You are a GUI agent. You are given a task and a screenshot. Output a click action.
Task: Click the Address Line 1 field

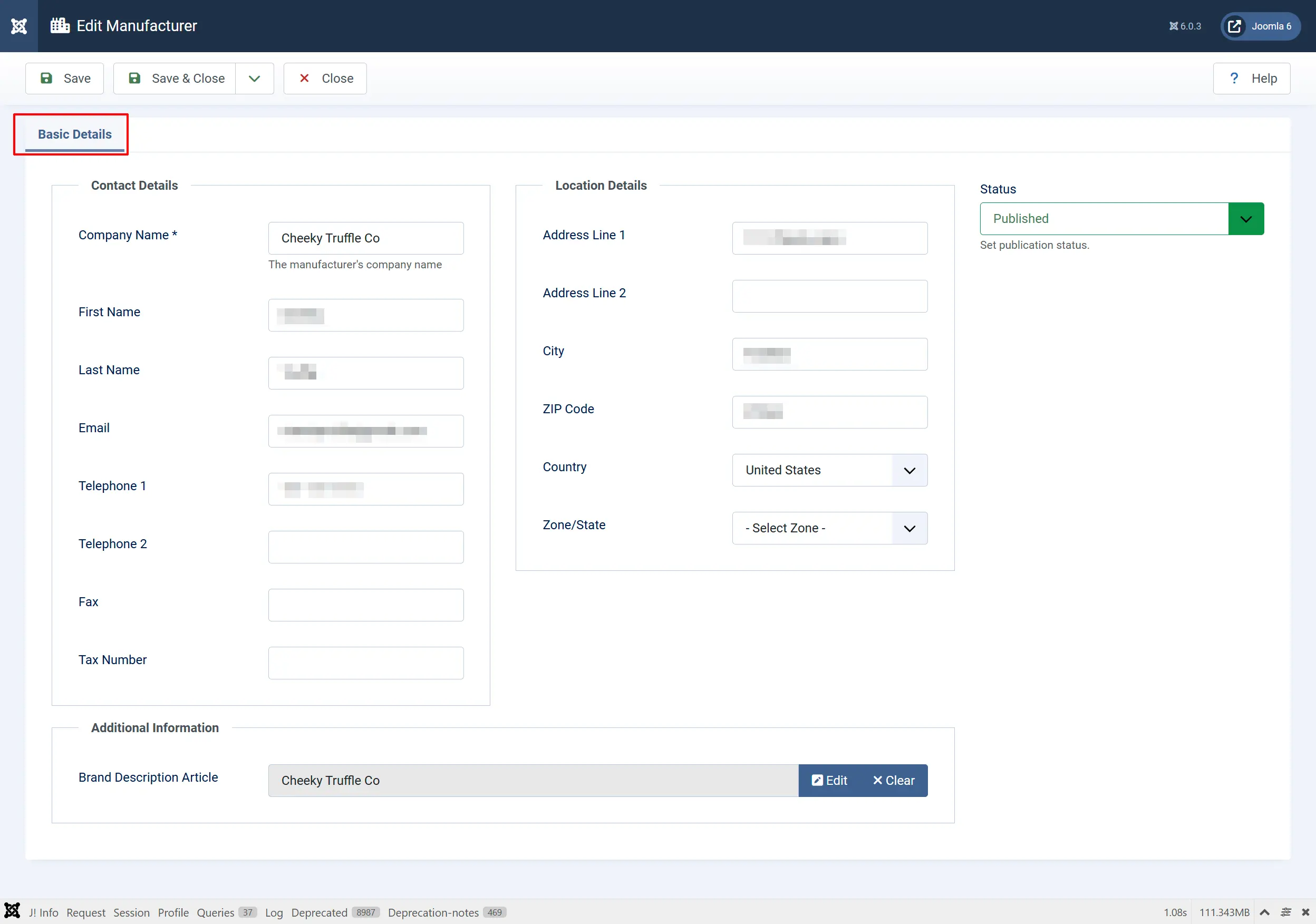tap(829, 238)
